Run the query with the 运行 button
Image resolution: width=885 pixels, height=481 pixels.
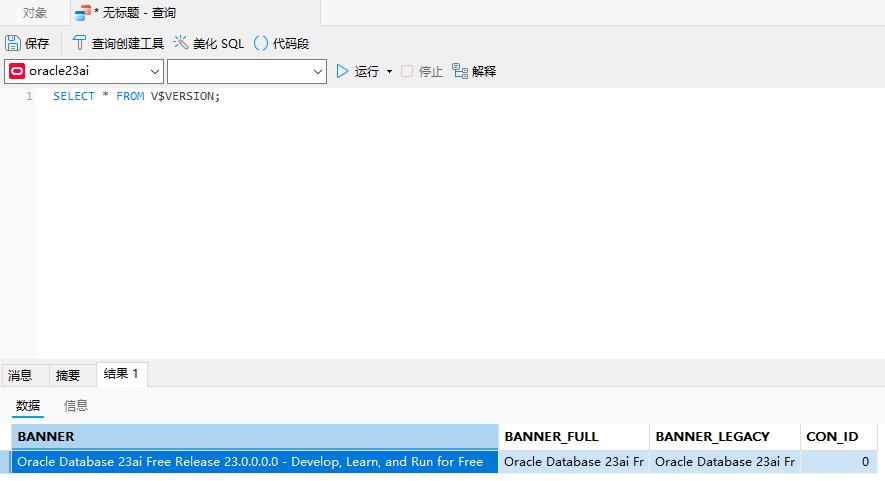tap(358, 72)
